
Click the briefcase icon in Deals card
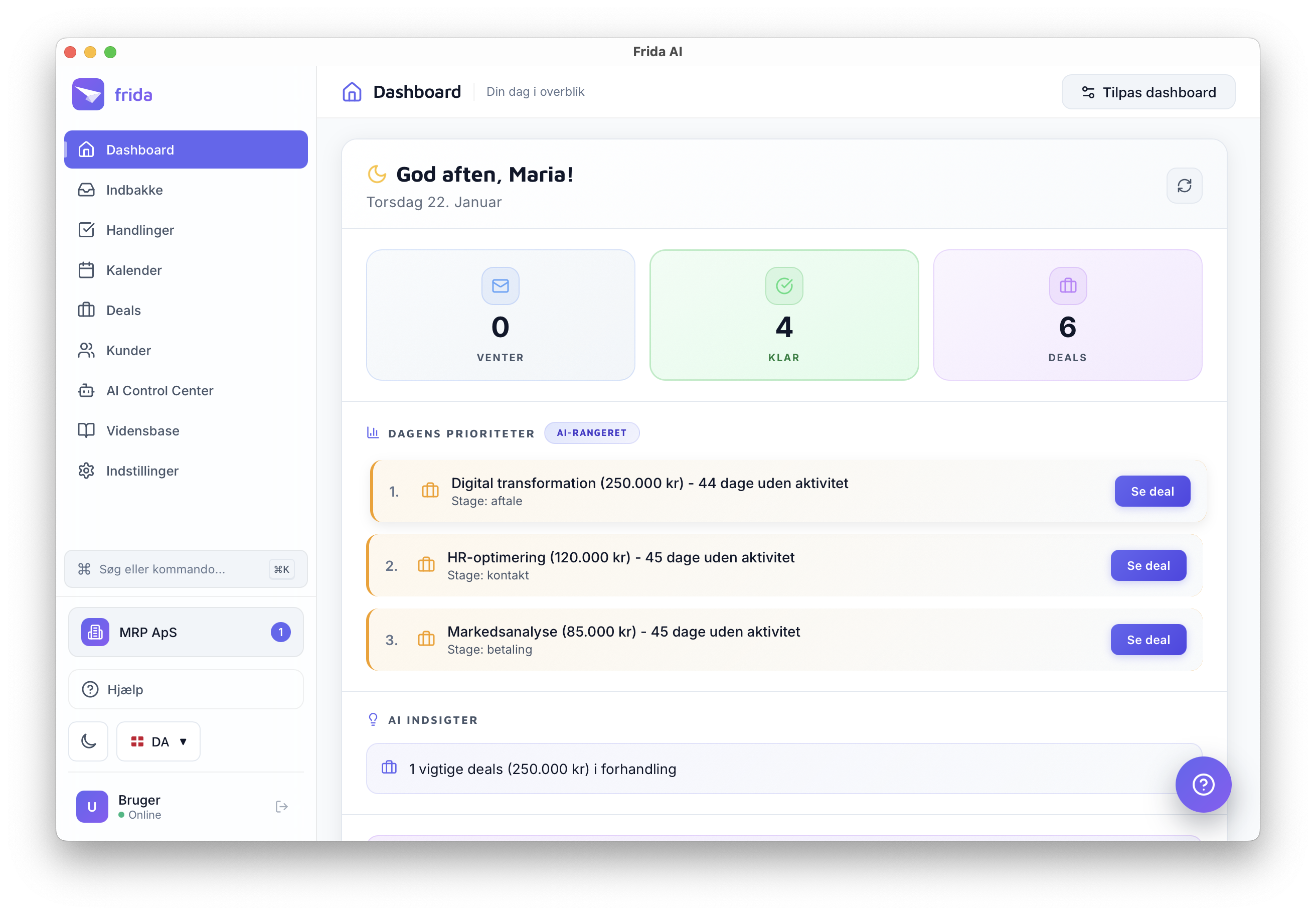[x=1067, y=285]
